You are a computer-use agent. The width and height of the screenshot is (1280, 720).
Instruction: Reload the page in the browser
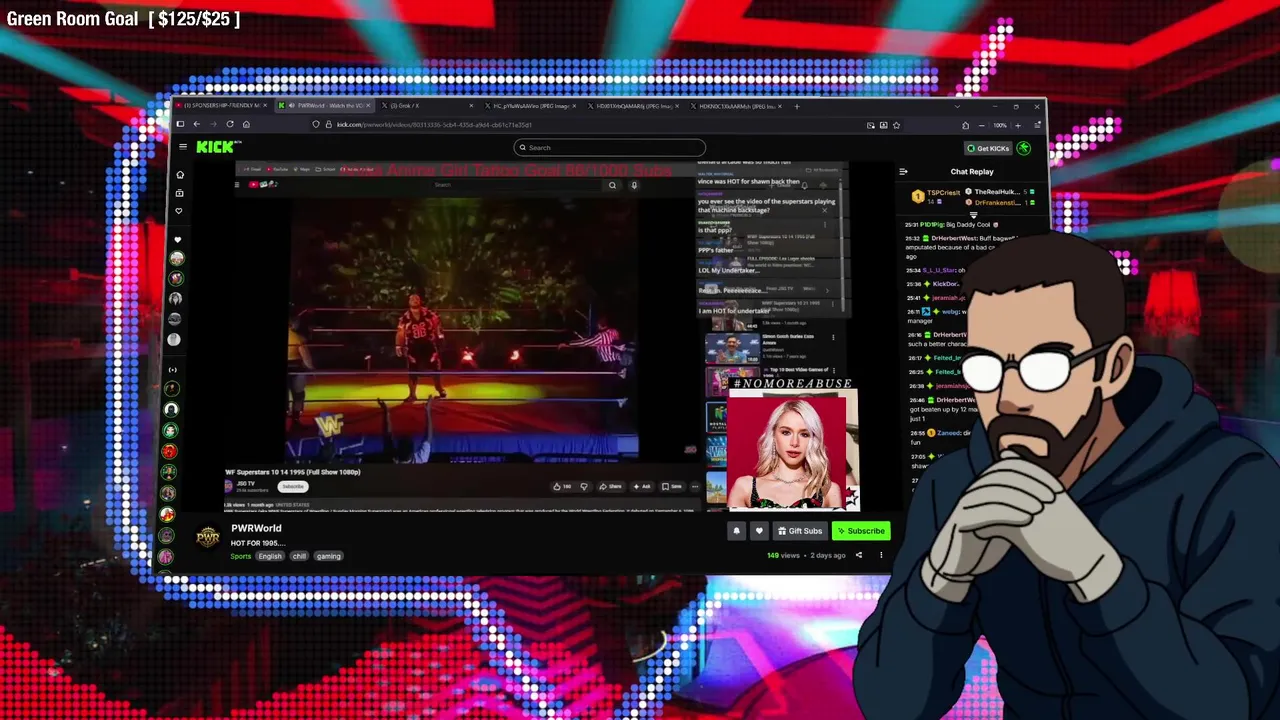(230, 124)
